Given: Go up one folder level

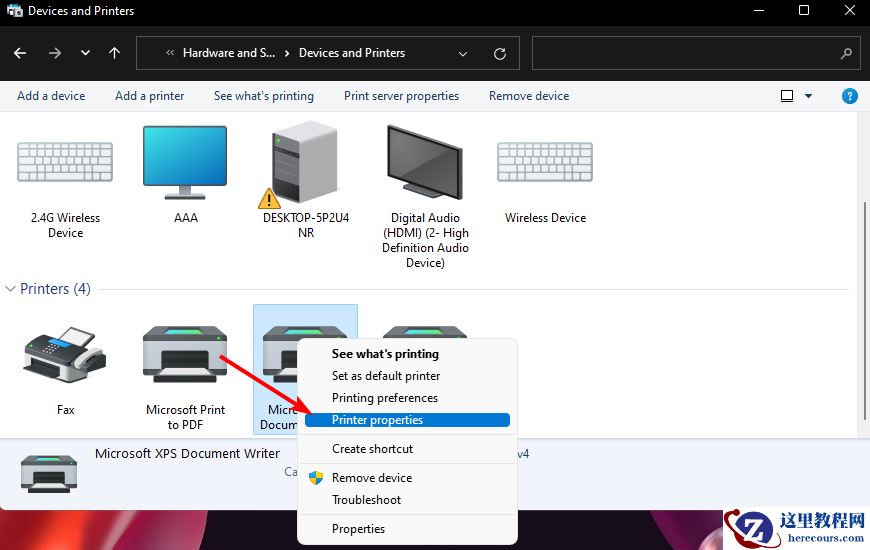Looking at the screenshot, I should click(x=114, y=53).
